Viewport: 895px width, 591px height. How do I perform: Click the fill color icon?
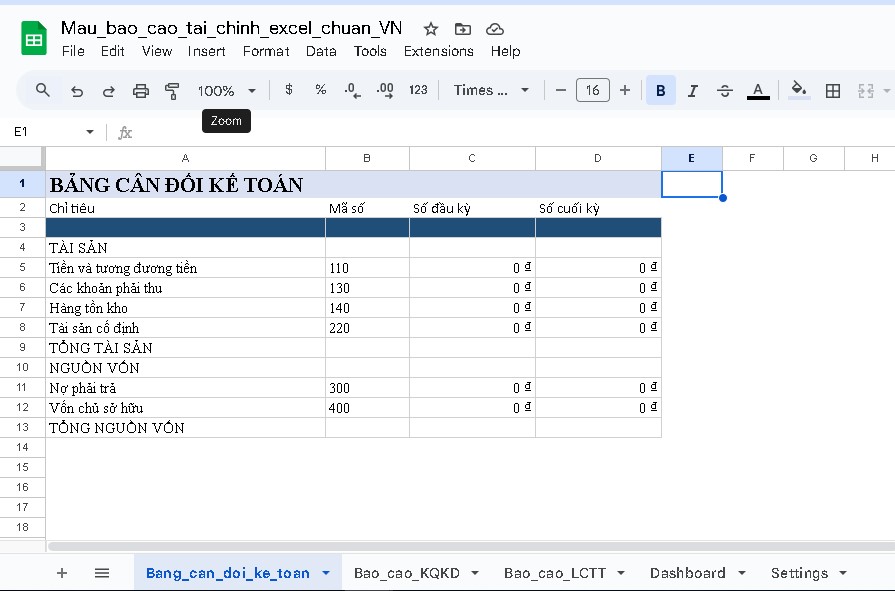tap(798, 90)
